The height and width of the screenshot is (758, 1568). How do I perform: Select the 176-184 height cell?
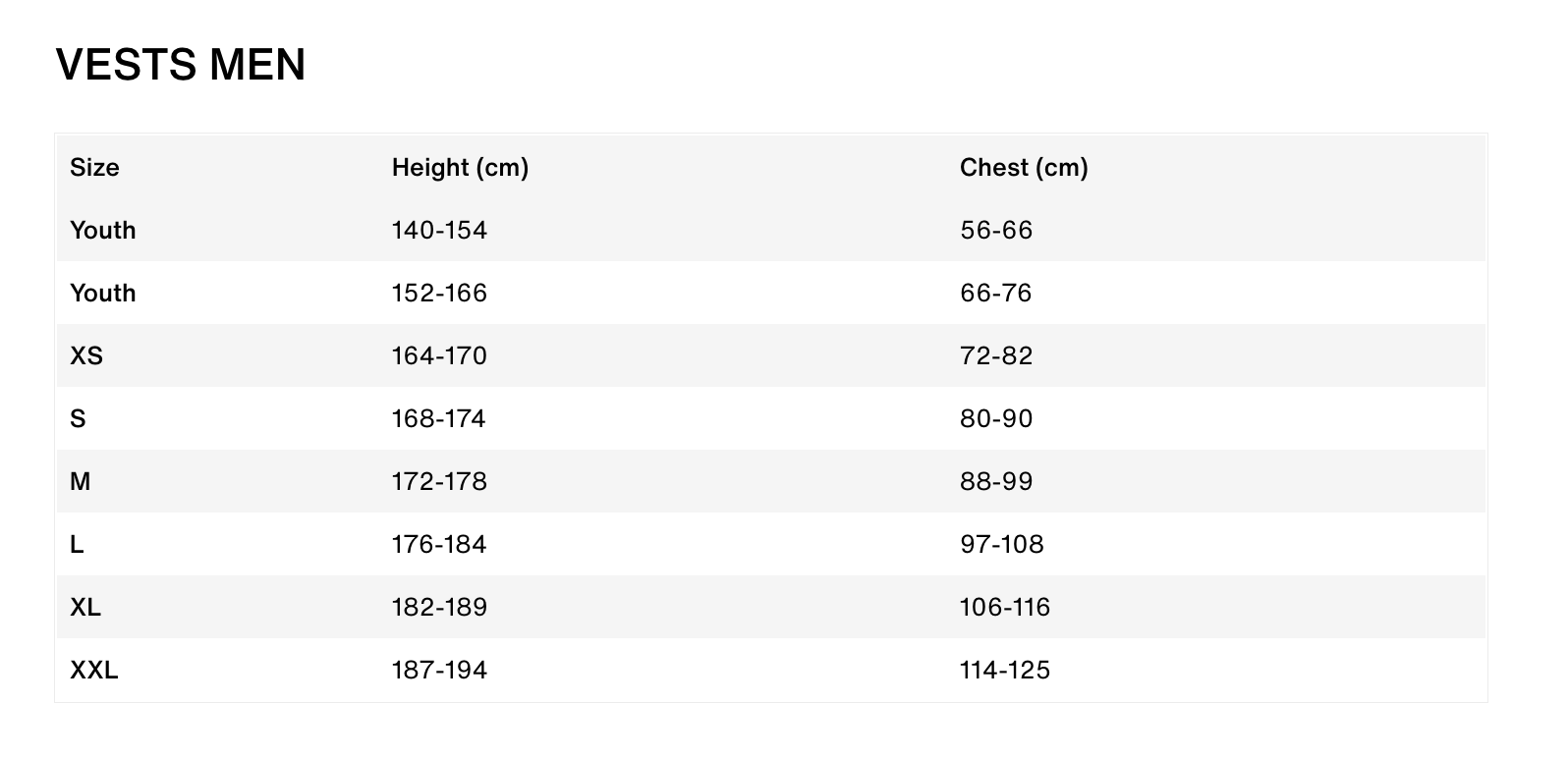click(x=439, y=544)
